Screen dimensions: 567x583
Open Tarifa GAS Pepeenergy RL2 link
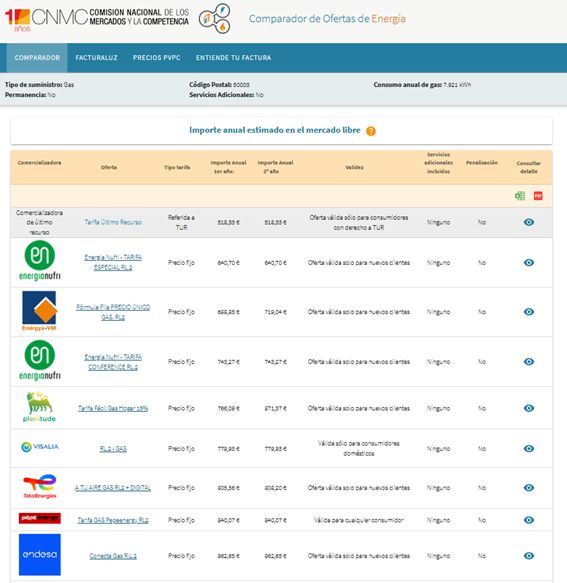(x=113, y=520)
